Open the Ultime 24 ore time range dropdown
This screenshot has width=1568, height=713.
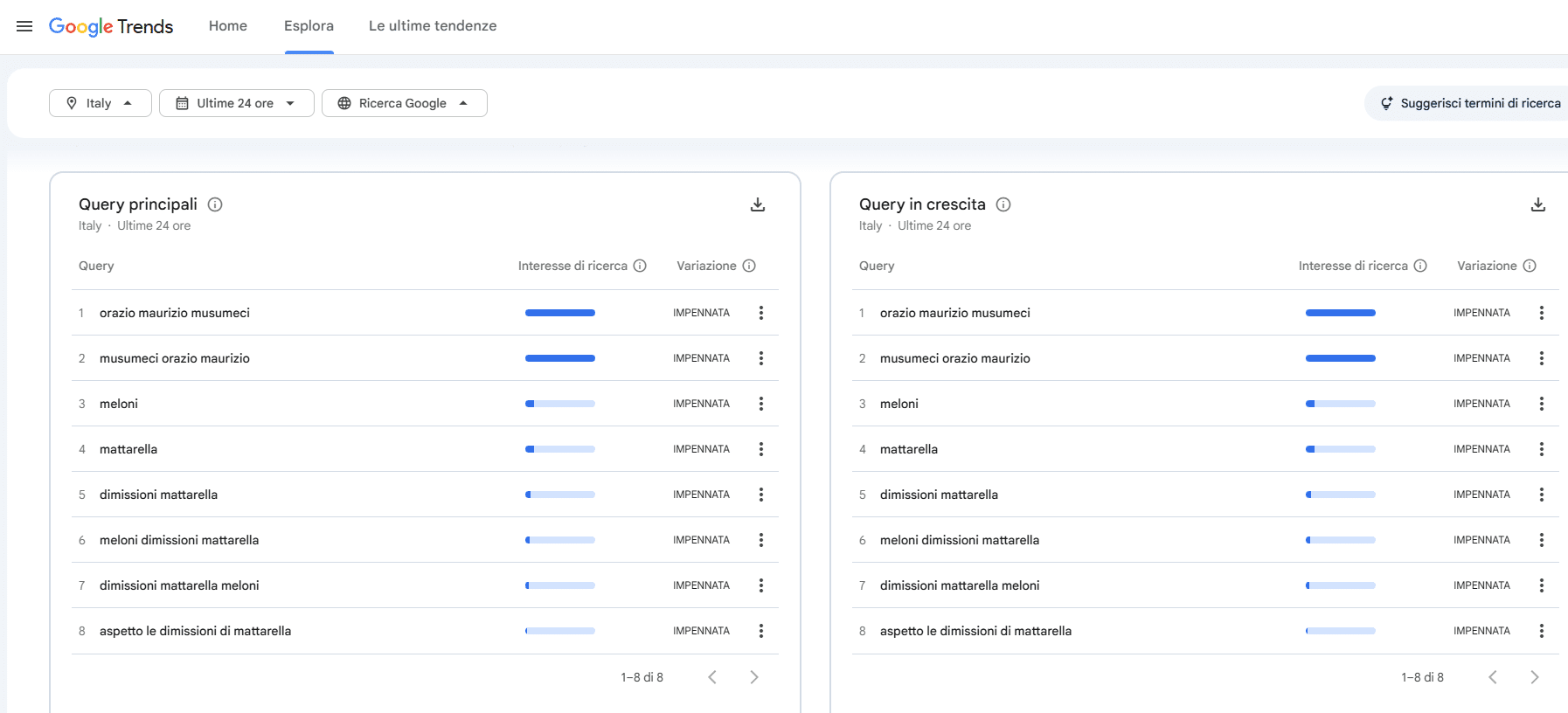click(236, 103)
